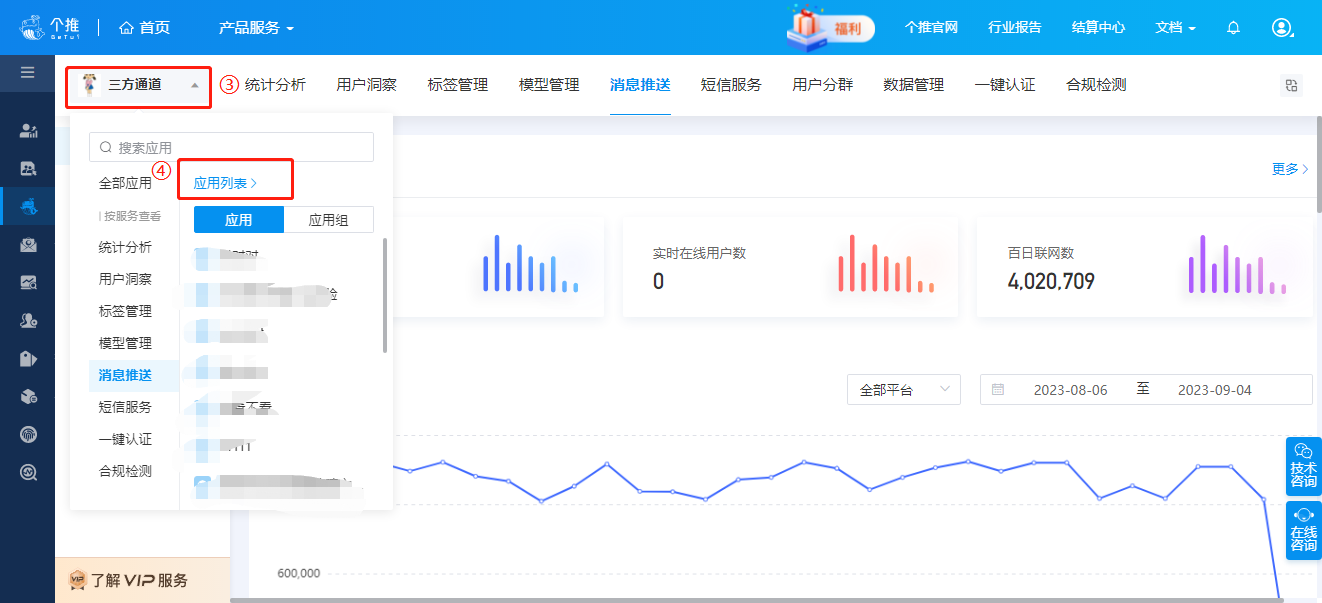Click end date 2023-09-04 field
This screenshot has width=1322, height=603.
pos(1214,390)
